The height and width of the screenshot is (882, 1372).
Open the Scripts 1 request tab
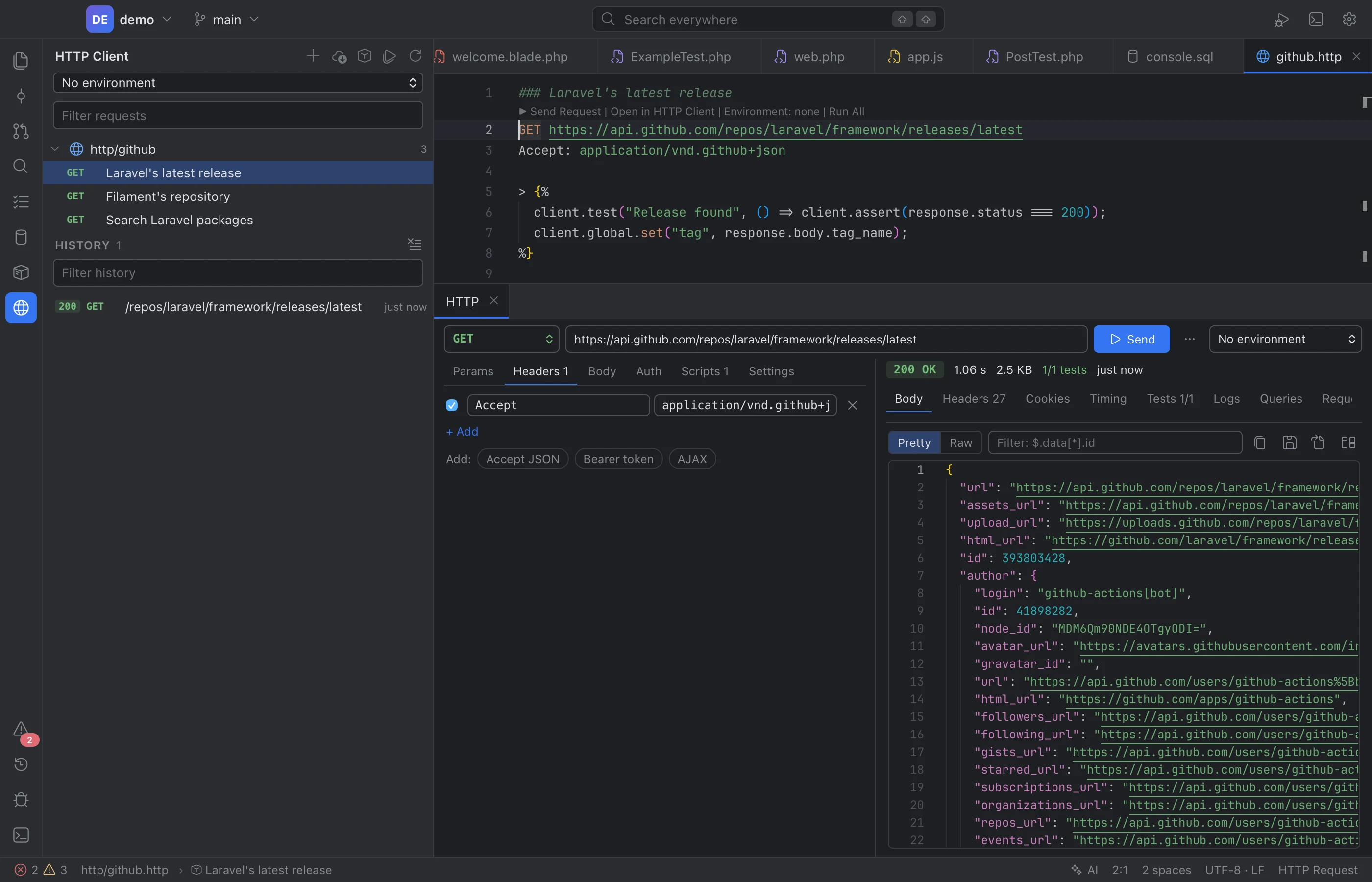[x=705, y=371]
